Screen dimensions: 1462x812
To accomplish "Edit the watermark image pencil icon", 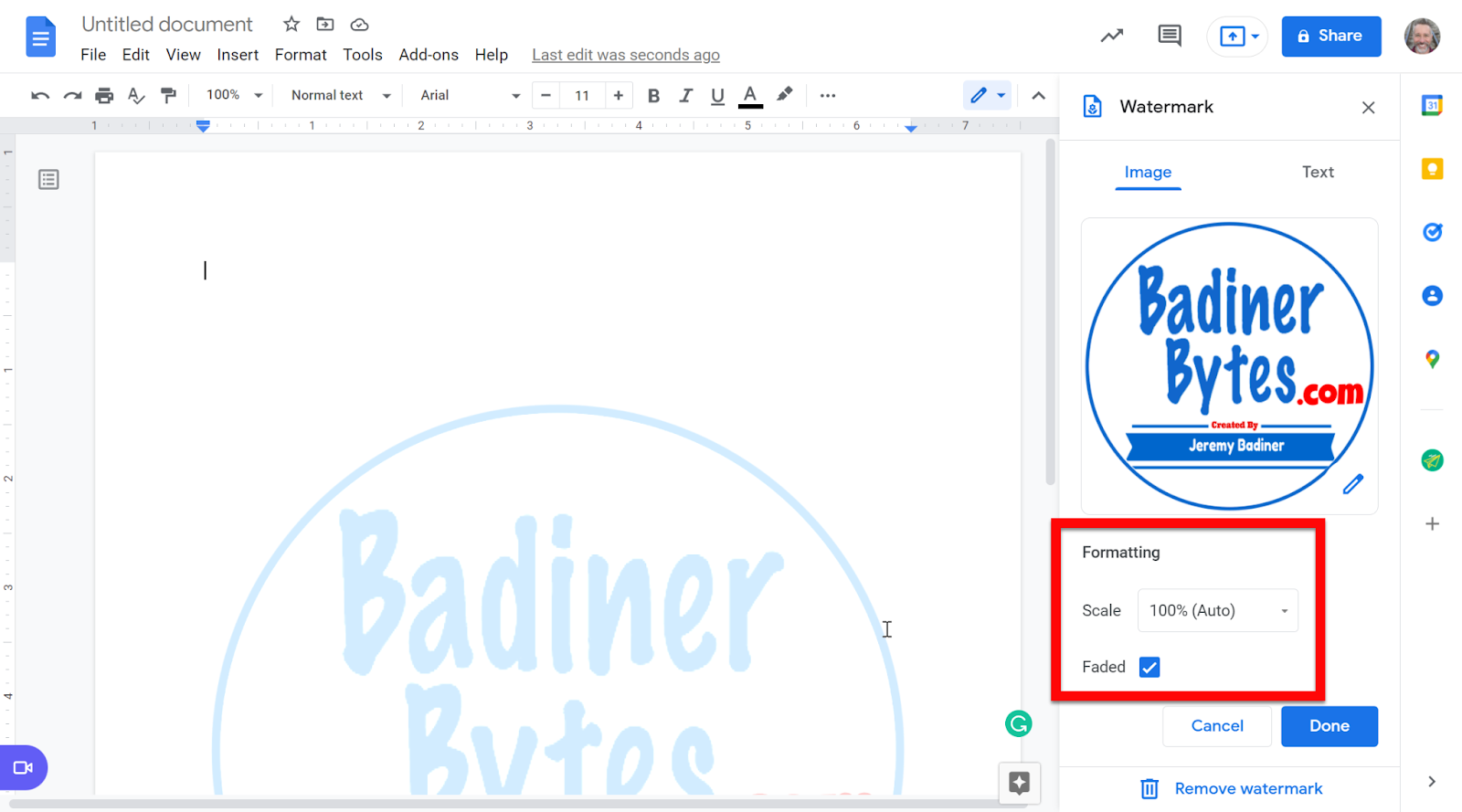I will click(1353, 484).
